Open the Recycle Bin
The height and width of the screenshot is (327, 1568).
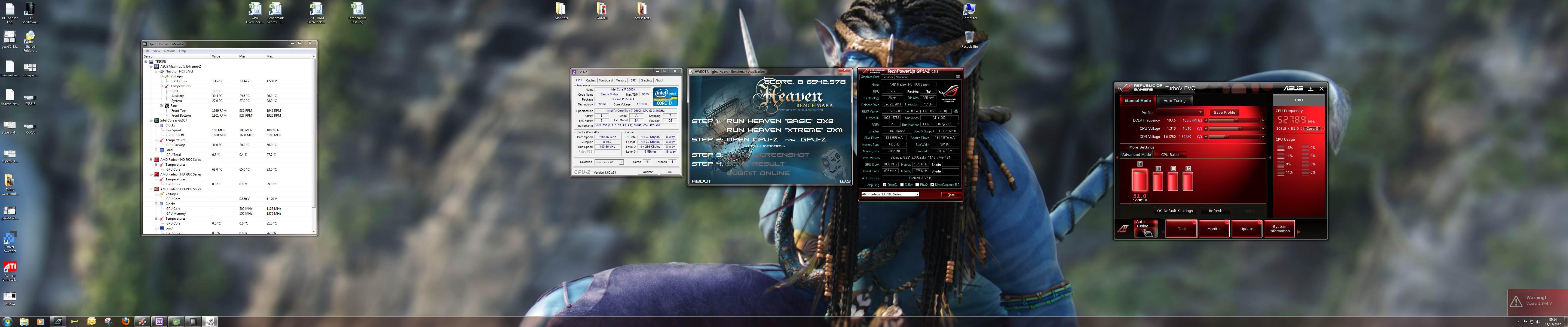(x=970, y=38)
